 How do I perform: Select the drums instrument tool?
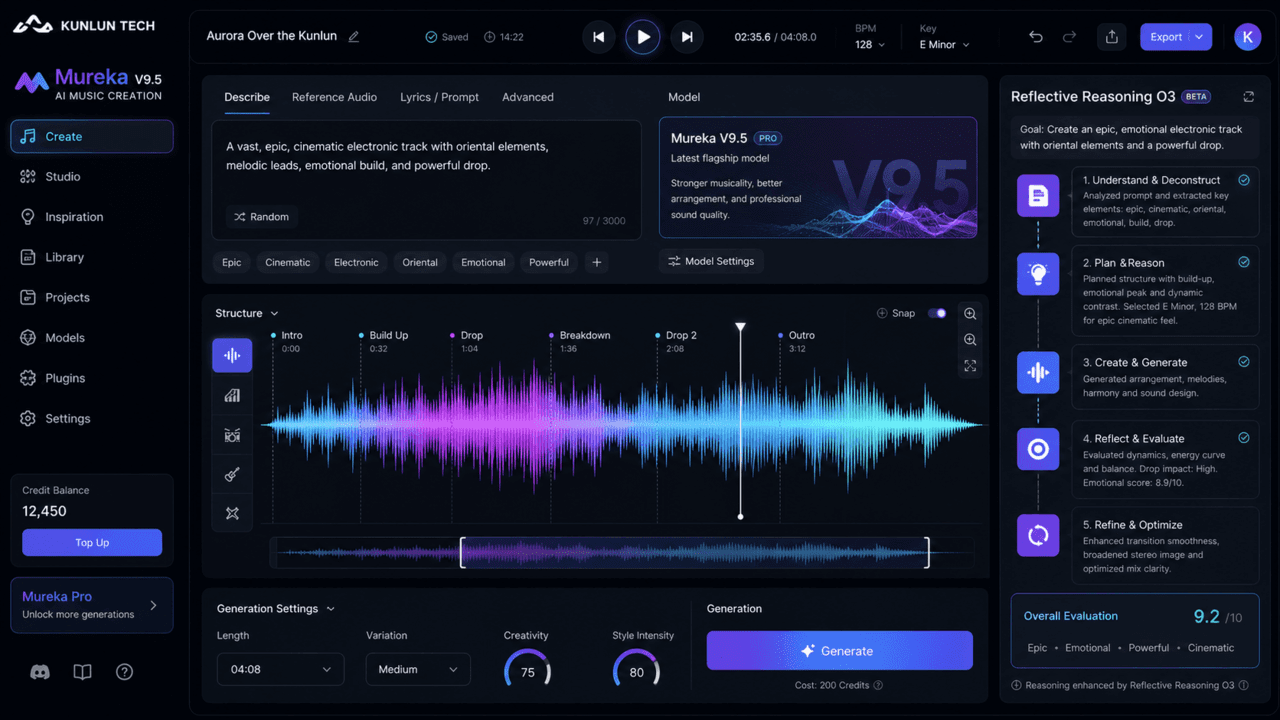(x=232, y=434)
